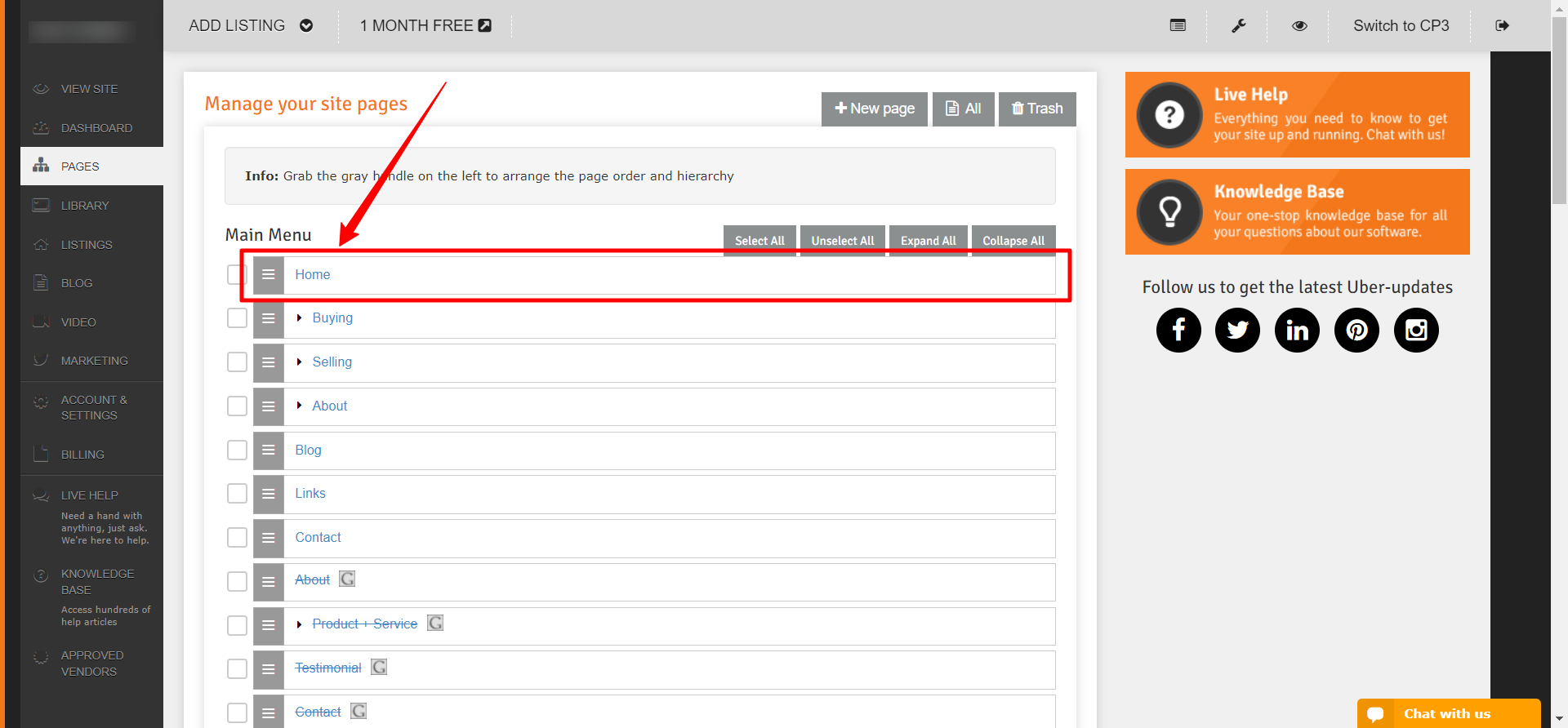Click the chat bubble icon in Chat with us

pyautogui.click(x=1375, y=714)
